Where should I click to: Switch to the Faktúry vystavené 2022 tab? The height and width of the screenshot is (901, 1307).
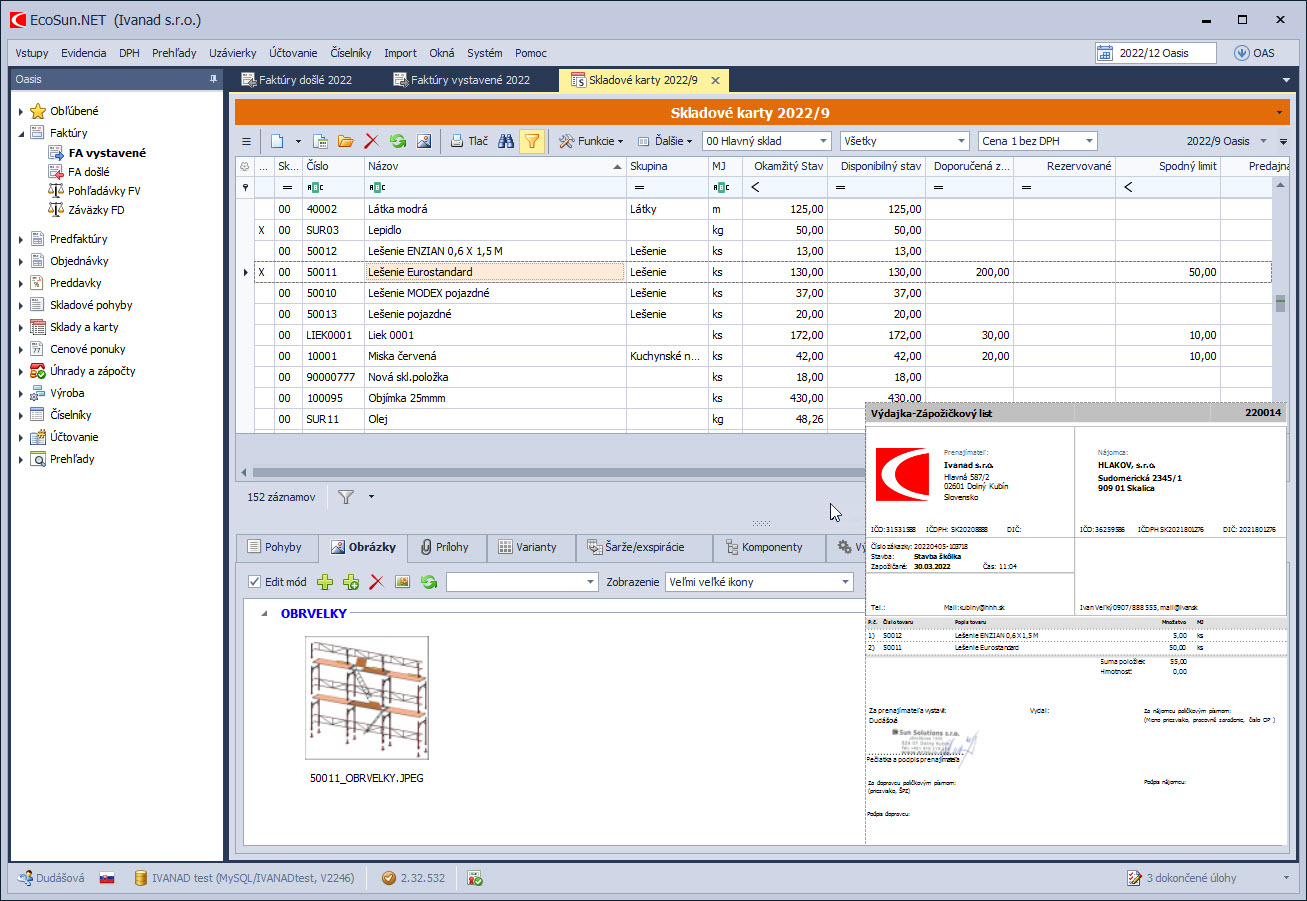point(470,80)
